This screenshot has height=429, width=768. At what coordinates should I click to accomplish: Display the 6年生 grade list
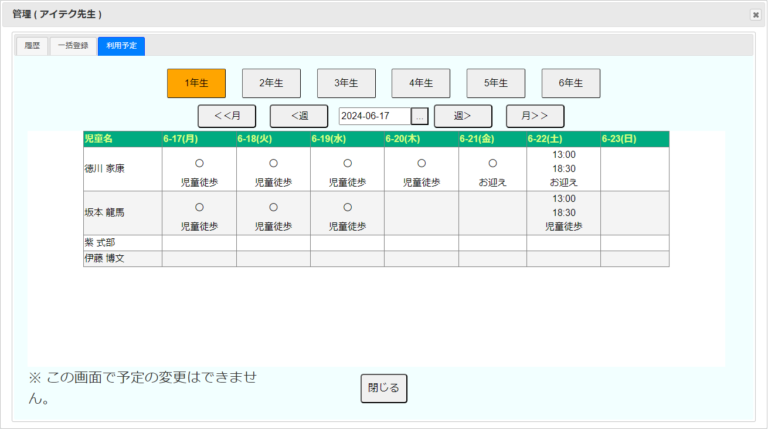[x=570, y=83]
